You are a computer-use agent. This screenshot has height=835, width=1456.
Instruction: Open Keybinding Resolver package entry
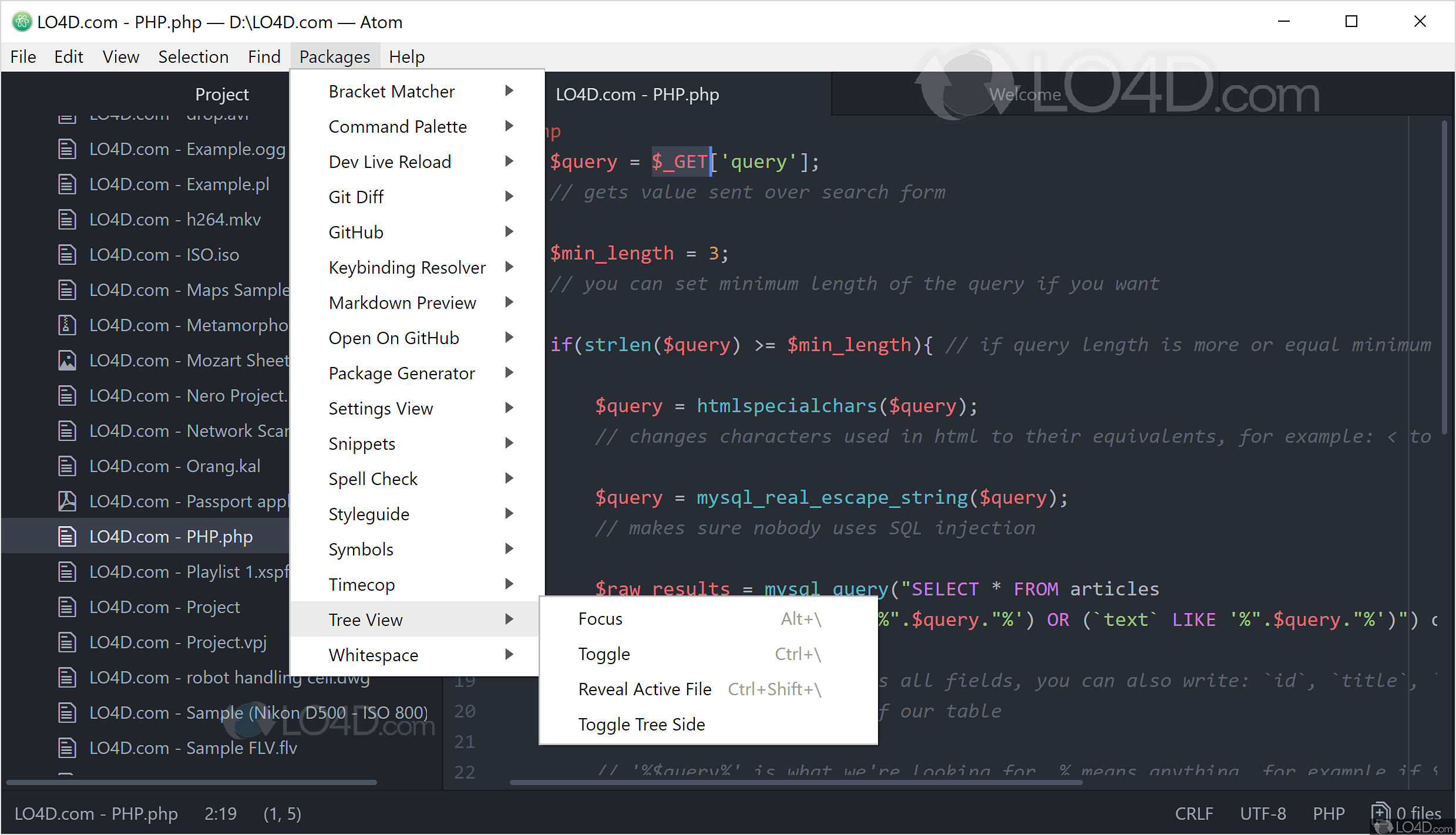coord(417,267)
